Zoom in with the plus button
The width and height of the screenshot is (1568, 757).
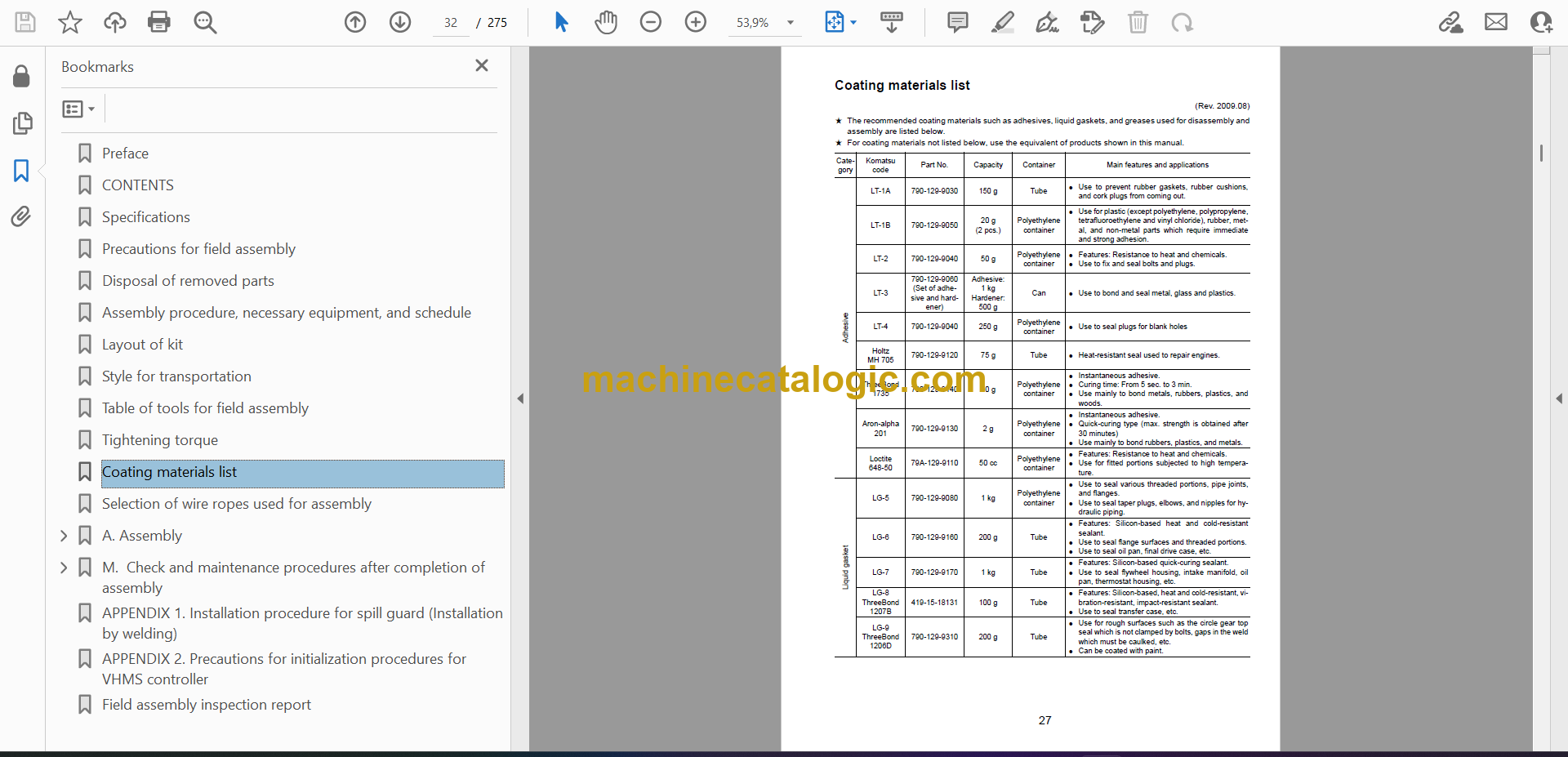click(x=696, y=22)
